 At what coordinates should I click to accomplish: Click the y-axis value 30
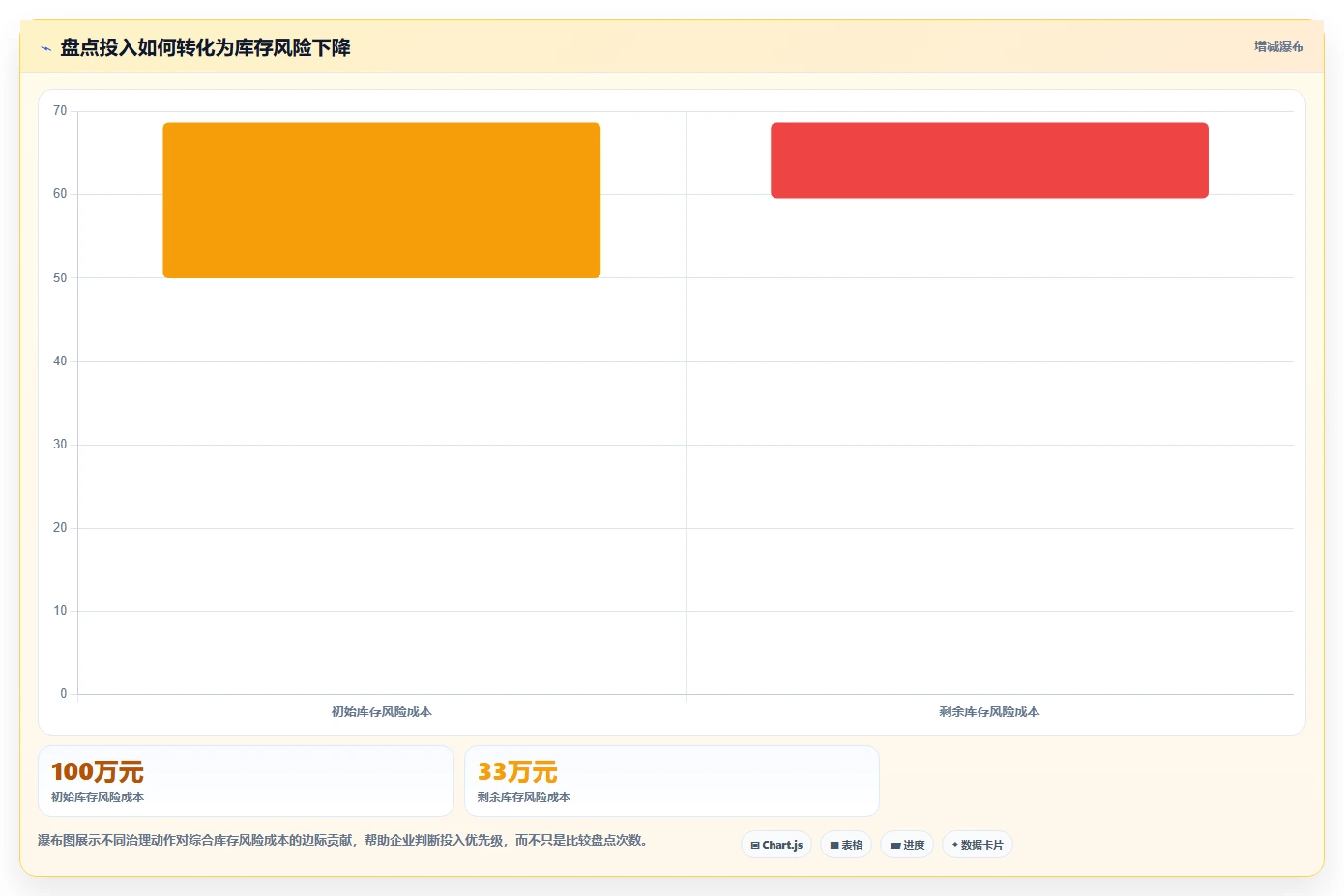coord(60,445)
